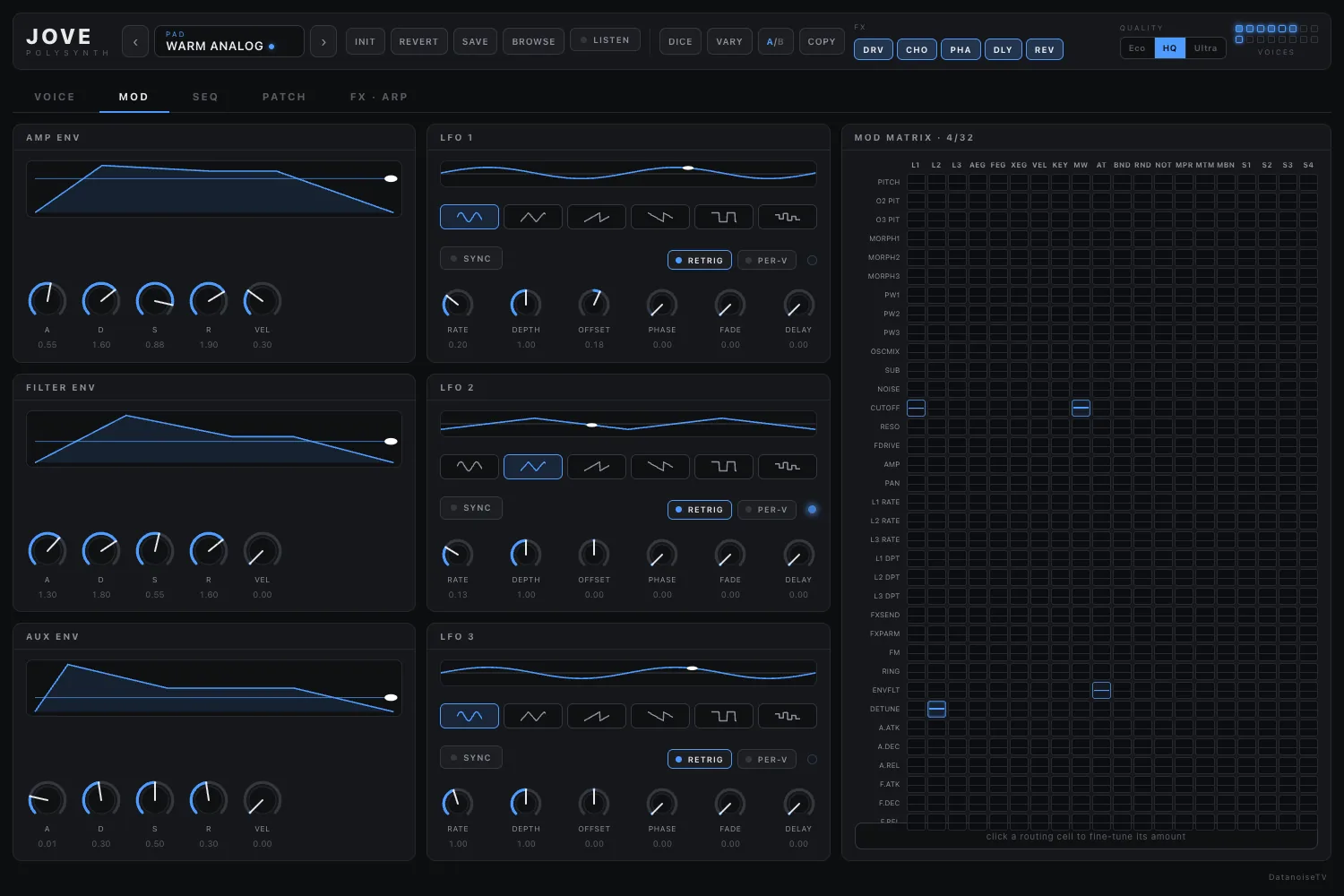
Task: Switch to the MOD tab
Action: click(134, 97)
